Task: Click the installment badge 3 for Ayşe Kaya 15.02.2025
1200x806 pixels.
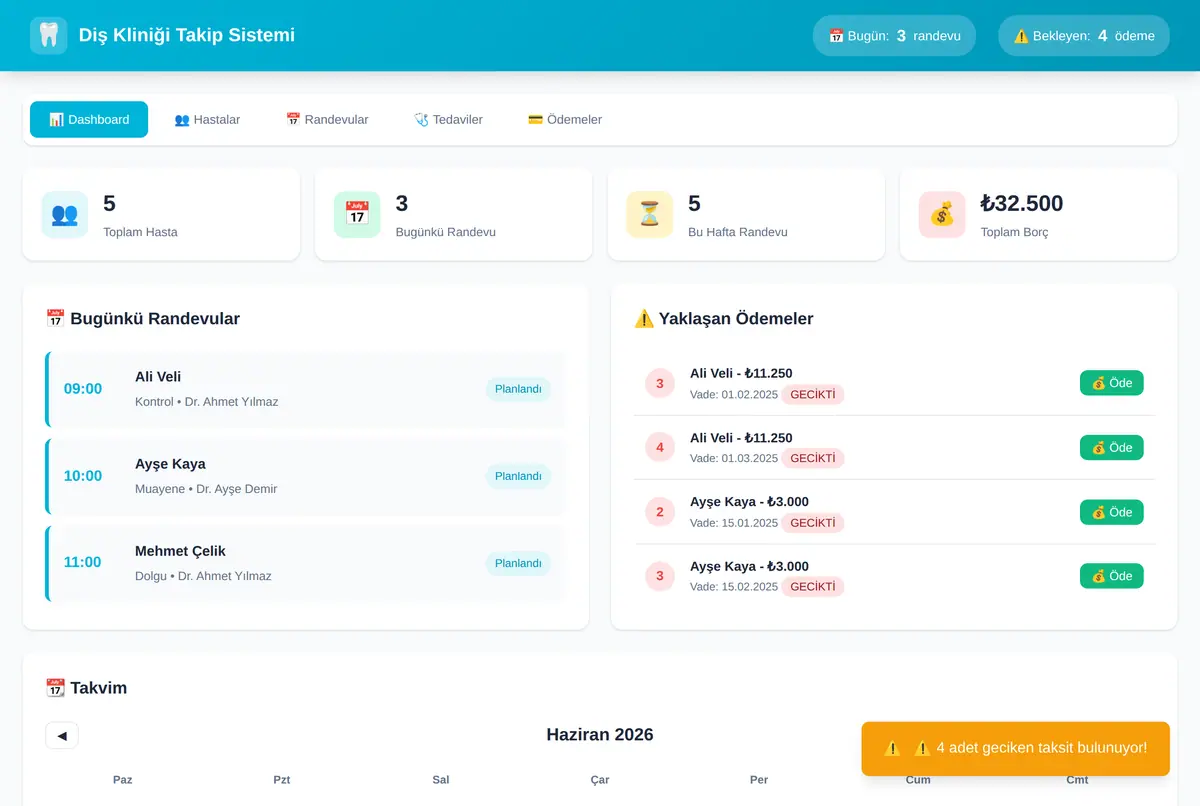Action: tap(660, 576)
